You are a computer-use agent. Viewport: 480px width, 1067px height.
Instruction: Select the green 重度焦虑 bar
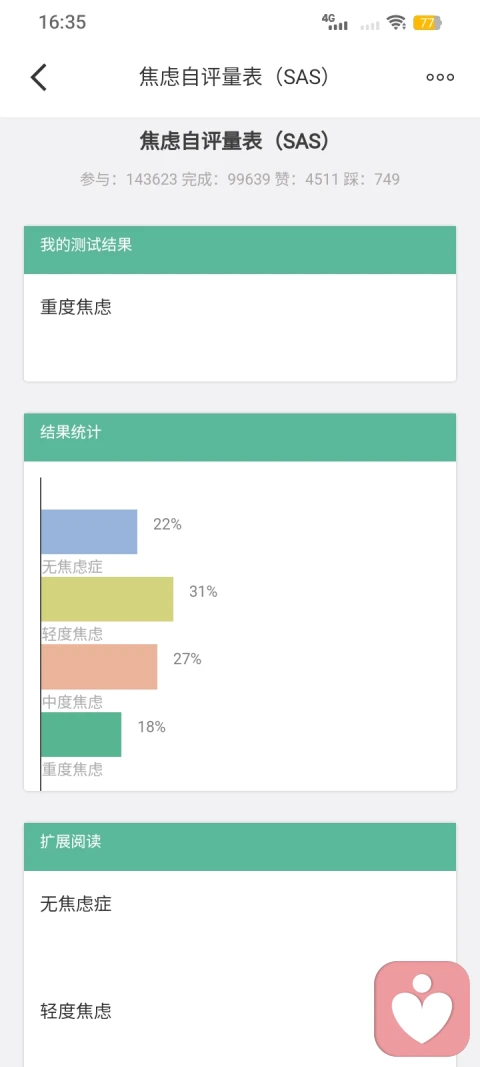[x=81, y=734]
